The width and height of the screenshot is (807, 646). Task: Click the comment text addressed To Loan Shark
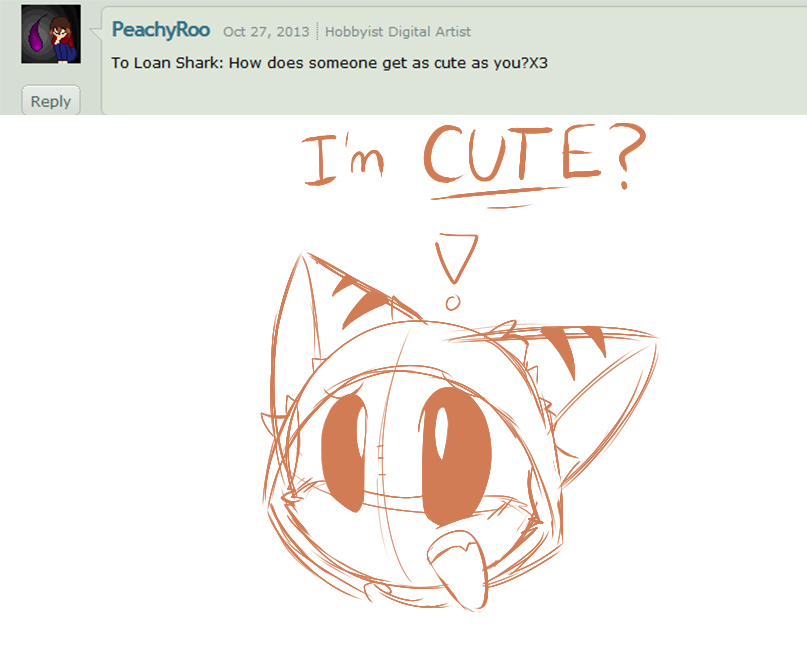point(329,63)
